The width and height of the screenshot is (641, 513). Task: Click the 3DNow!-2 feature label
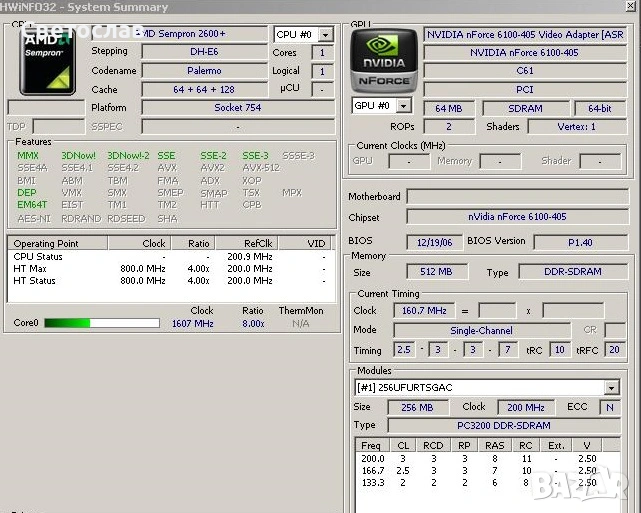tap(127, 156)
